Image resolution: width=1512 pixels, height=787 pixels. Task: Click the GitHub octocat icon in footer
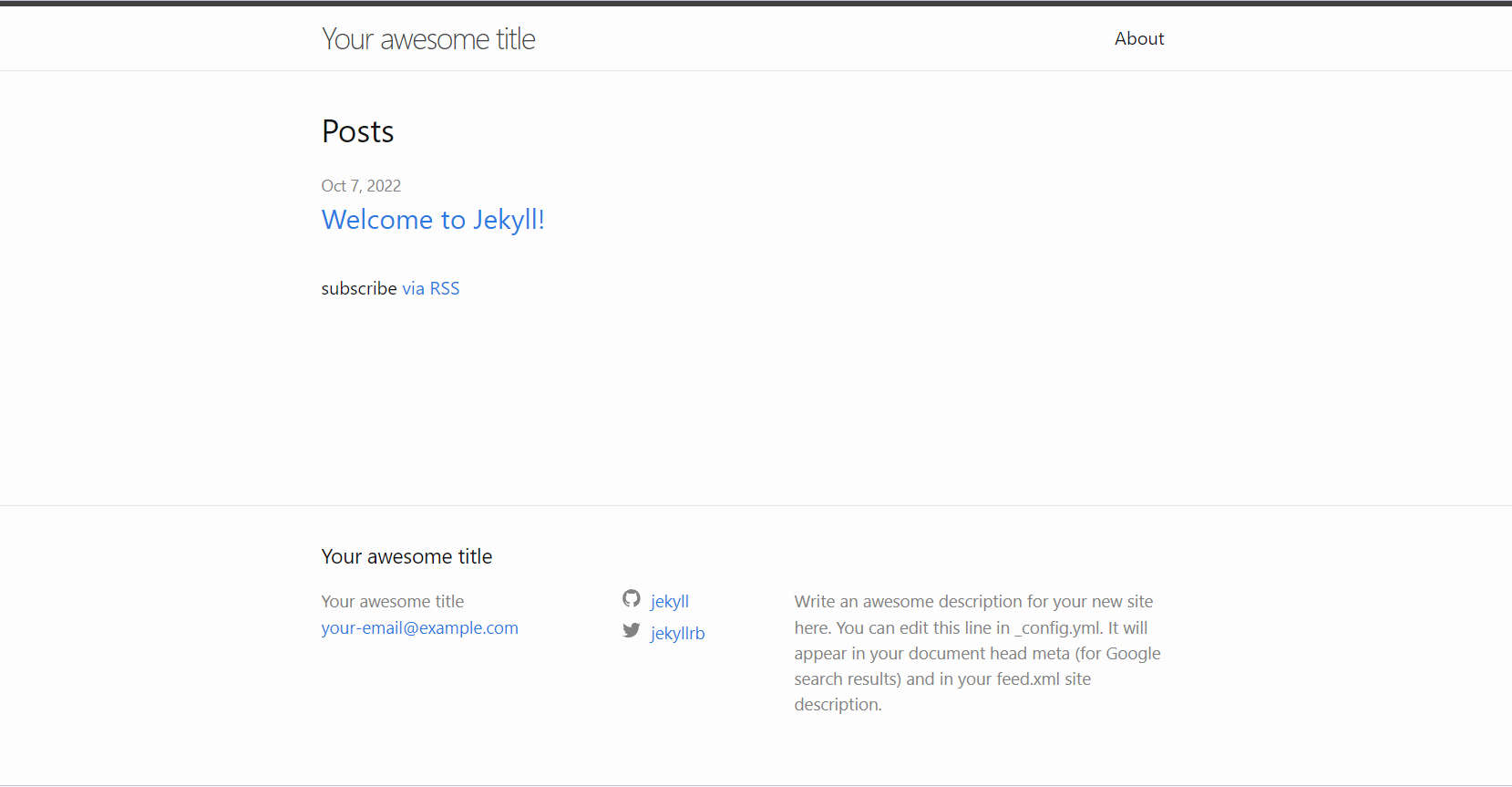632,598
